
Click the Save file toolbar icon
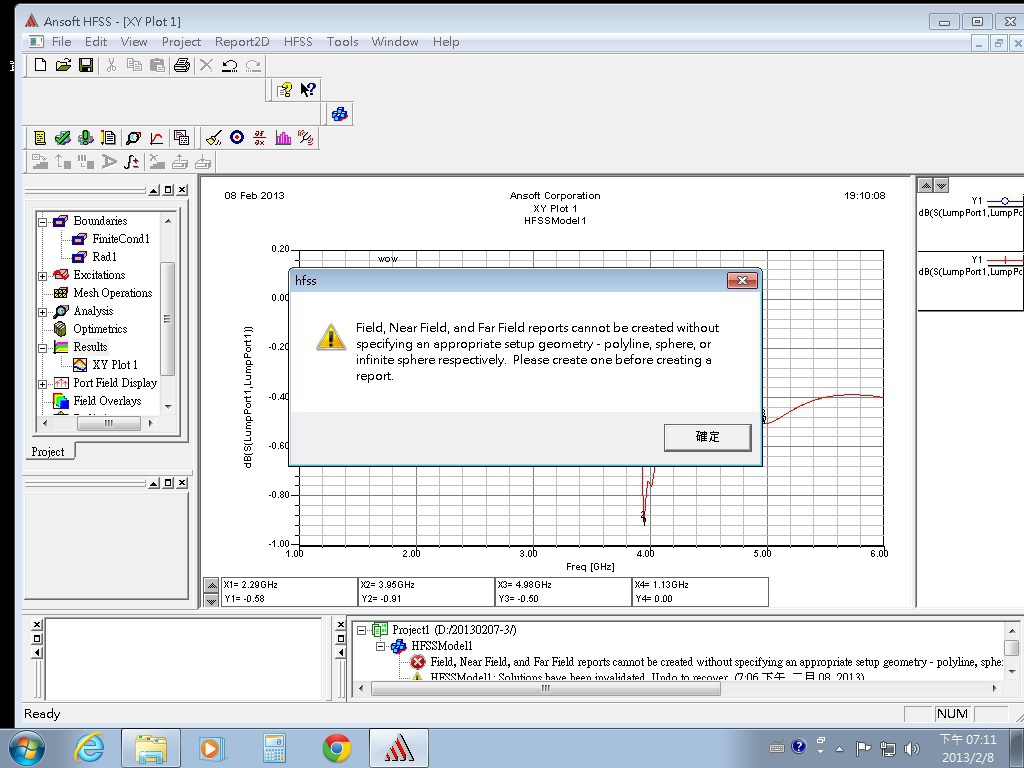(x=86, y=65)
